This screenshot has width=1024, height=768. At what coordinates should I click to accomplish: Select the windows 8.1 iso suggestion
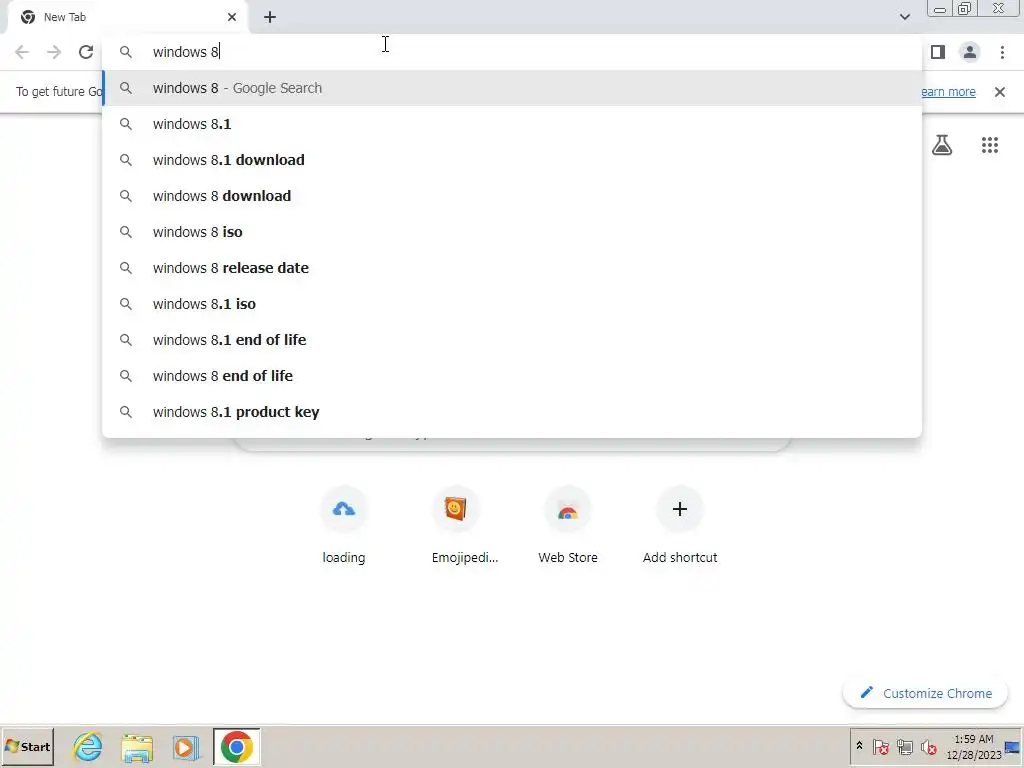pyautogui.click(x=512, y=304)
